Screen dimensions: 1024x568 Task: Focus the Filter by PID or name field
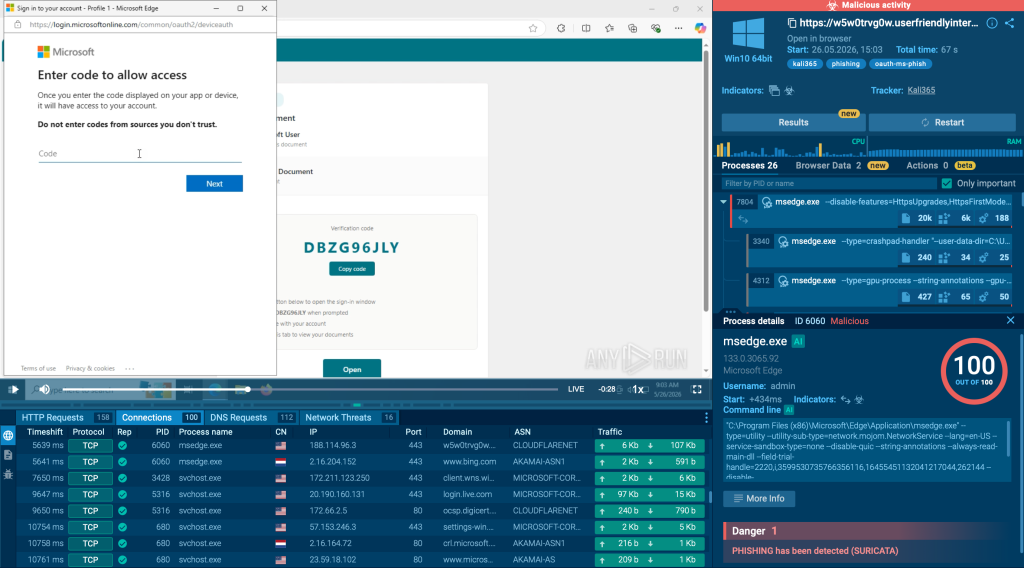click(829, 183)
